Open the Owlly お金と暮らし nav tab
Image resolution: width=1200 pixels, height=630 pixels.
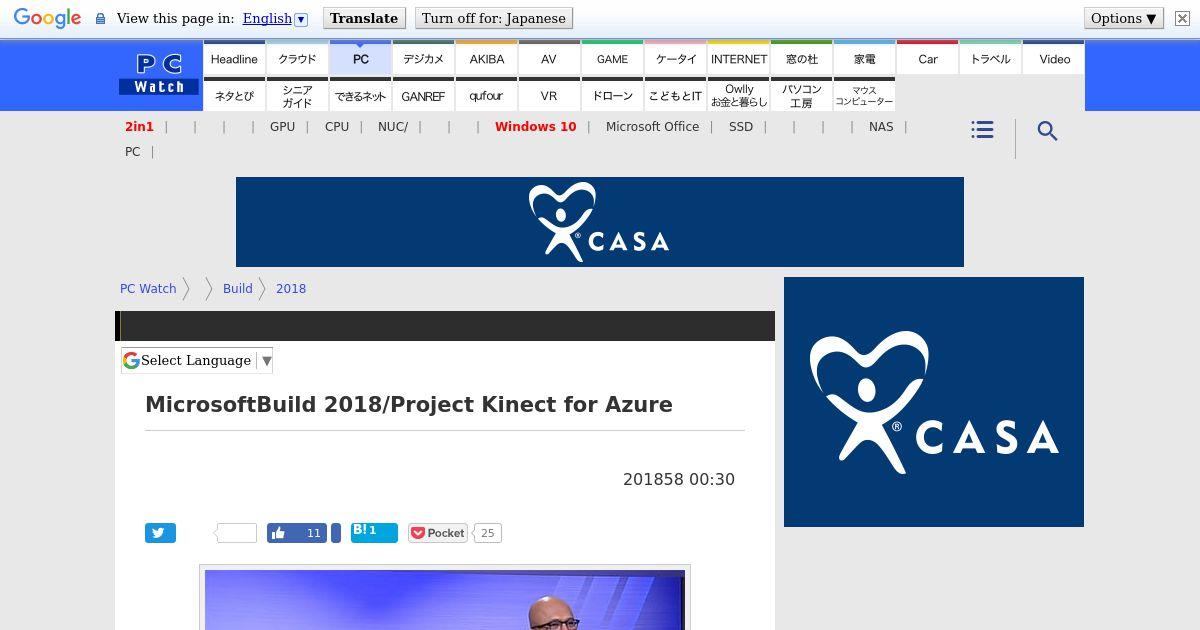click(739, 95)
